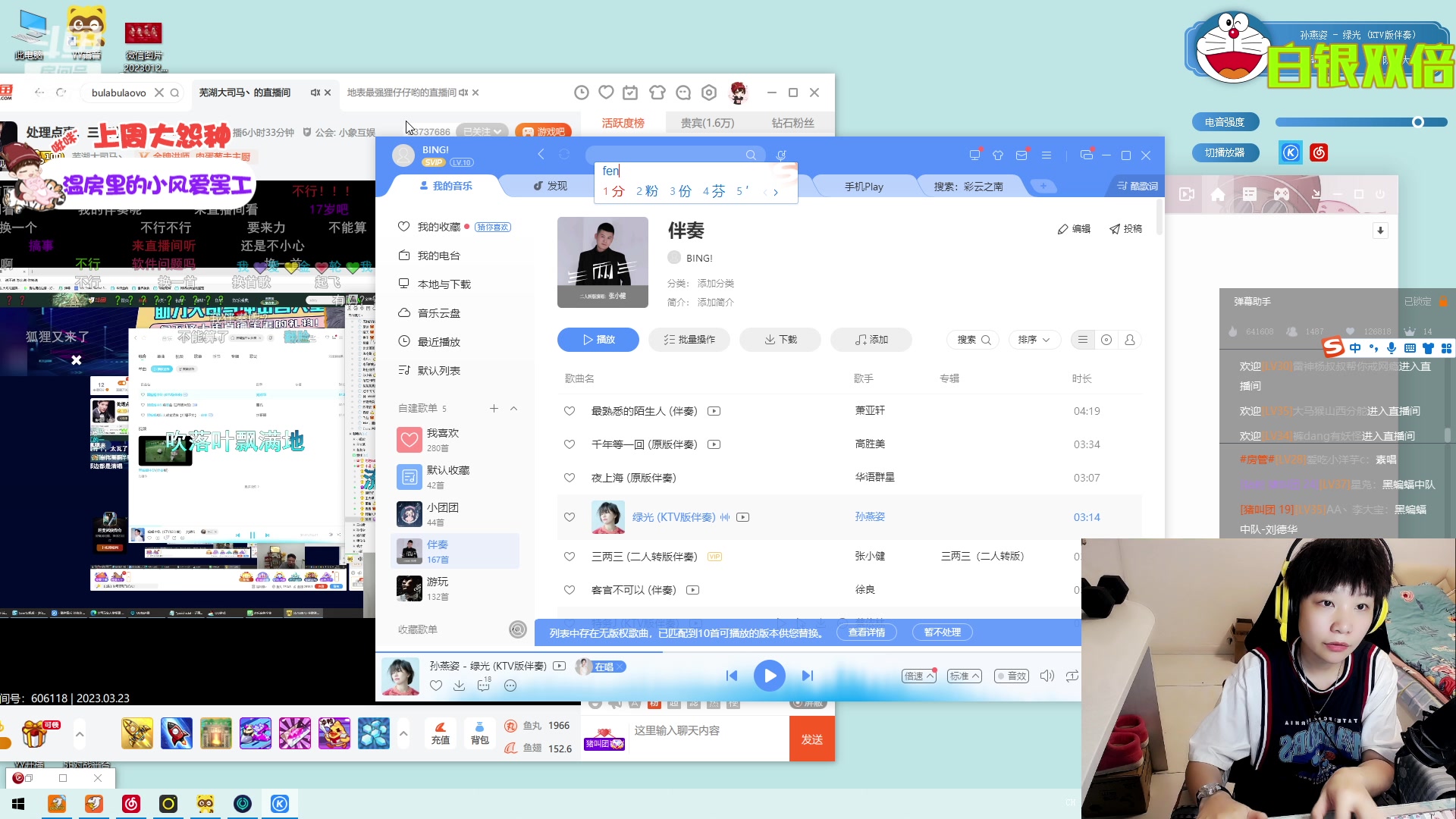Open the 游玩 playlist
Viewport: 1456px width, 819px height.
coord(455,588)
